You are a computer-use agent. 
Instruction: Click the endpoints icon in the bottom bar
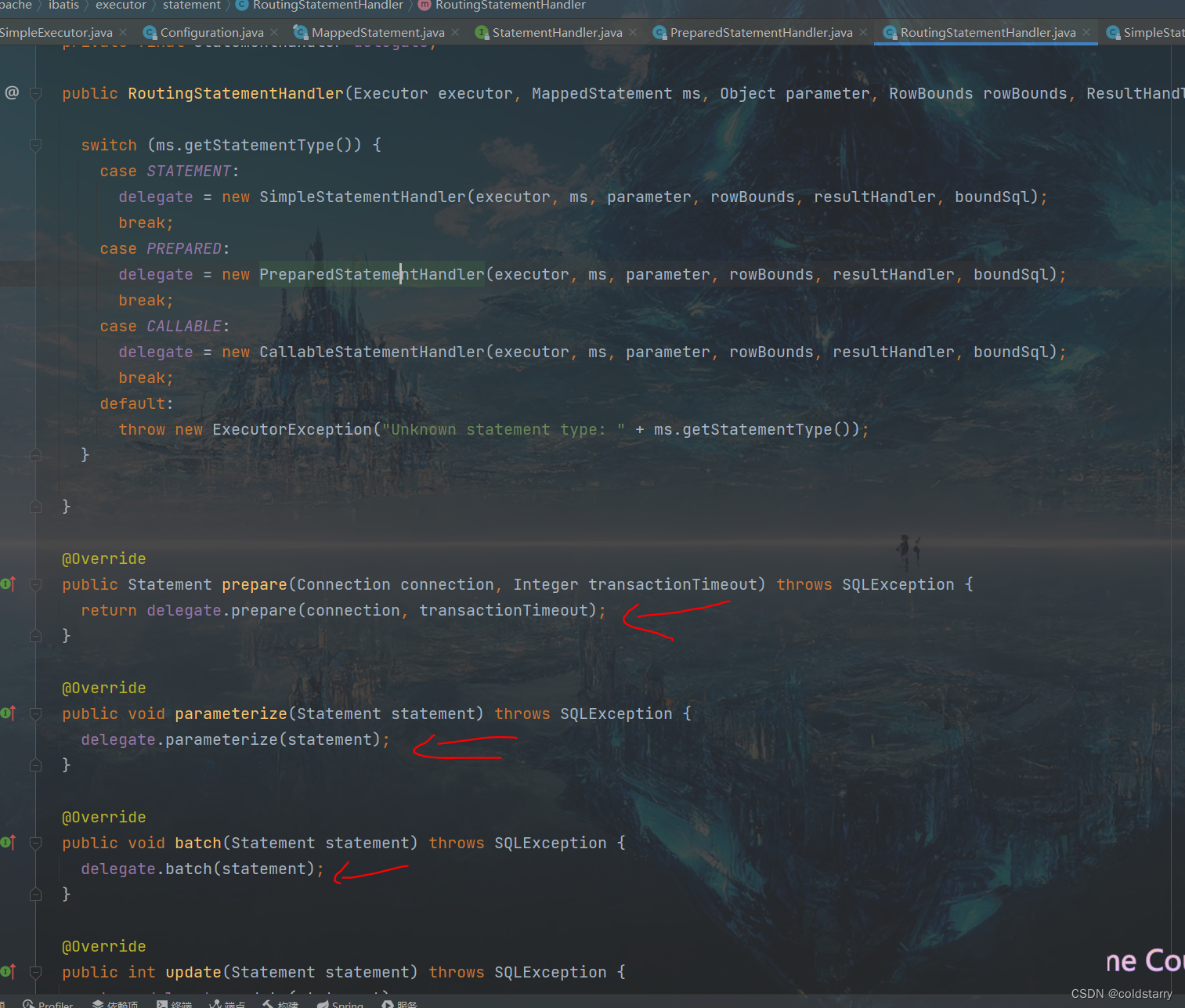tap(215, 1004)
